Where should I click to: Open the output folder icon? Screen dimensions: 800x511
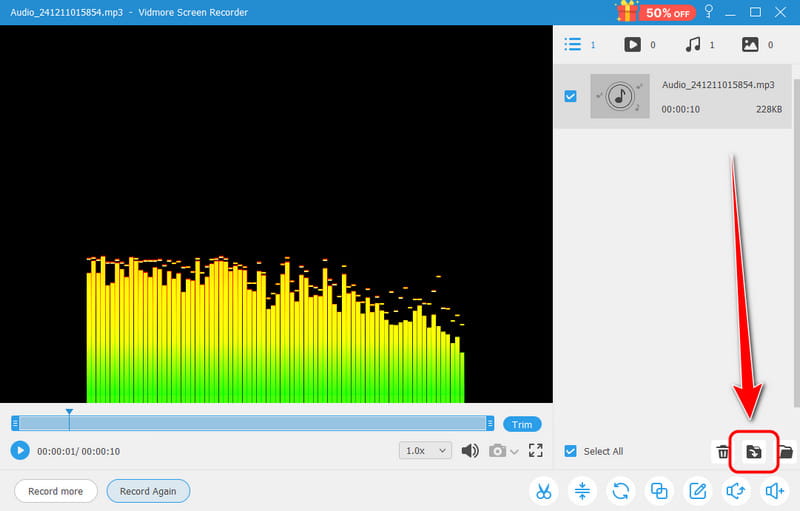coord(785,452)
